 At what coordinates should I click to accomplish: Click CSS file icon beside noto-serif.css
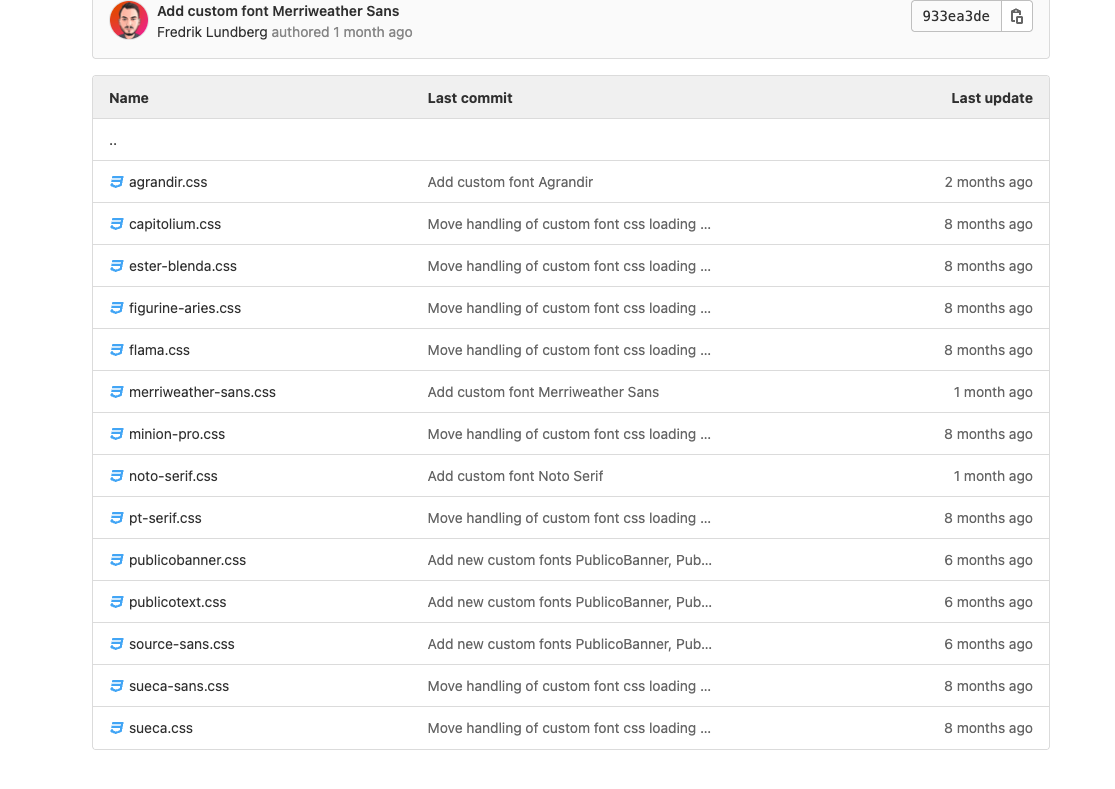click(117, 476)
